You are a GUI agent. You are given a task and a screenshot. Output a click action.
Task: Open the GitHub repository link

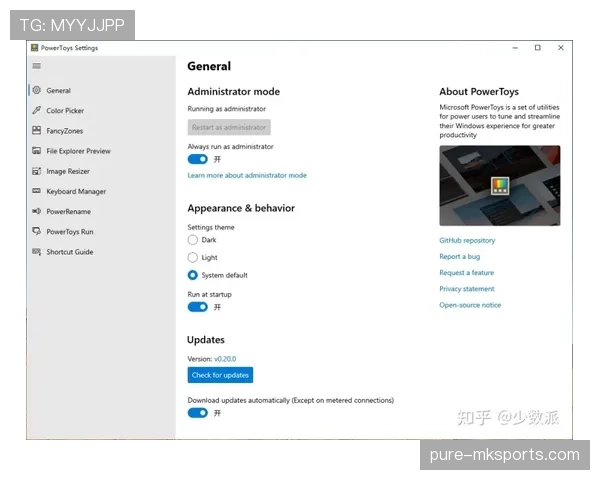point(467,240)
